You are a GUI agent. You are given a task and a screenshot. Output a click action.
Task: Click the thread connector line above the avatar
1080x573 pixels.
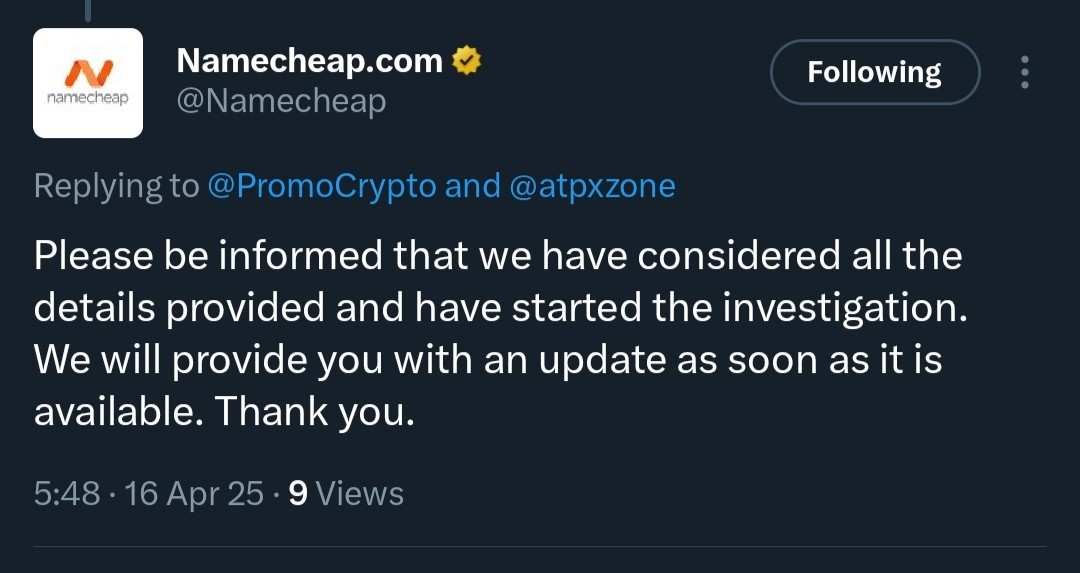(88, 10)
